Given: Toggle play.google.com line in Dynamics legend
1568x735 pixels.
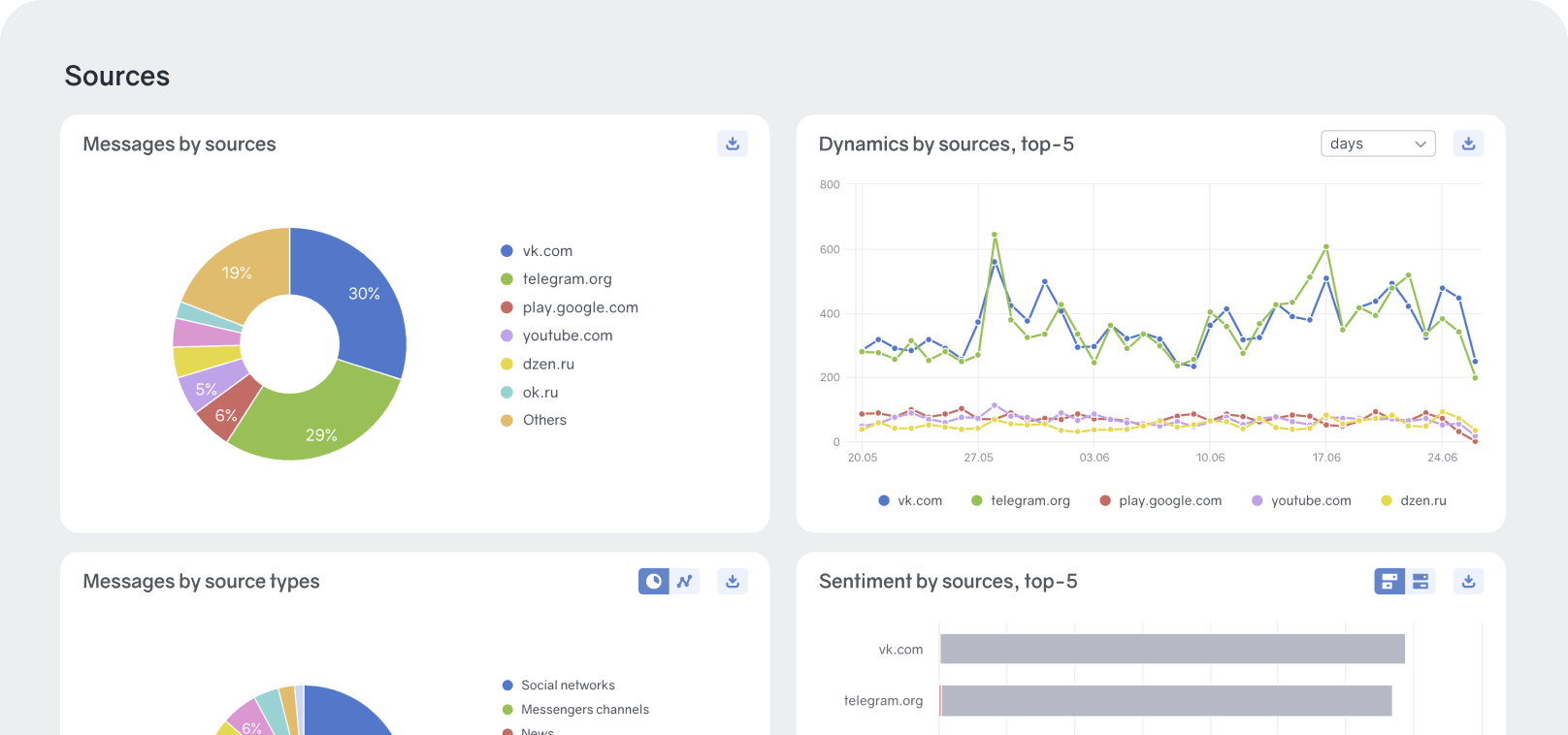Looking at the screenshot, I should pos(1160,500).
